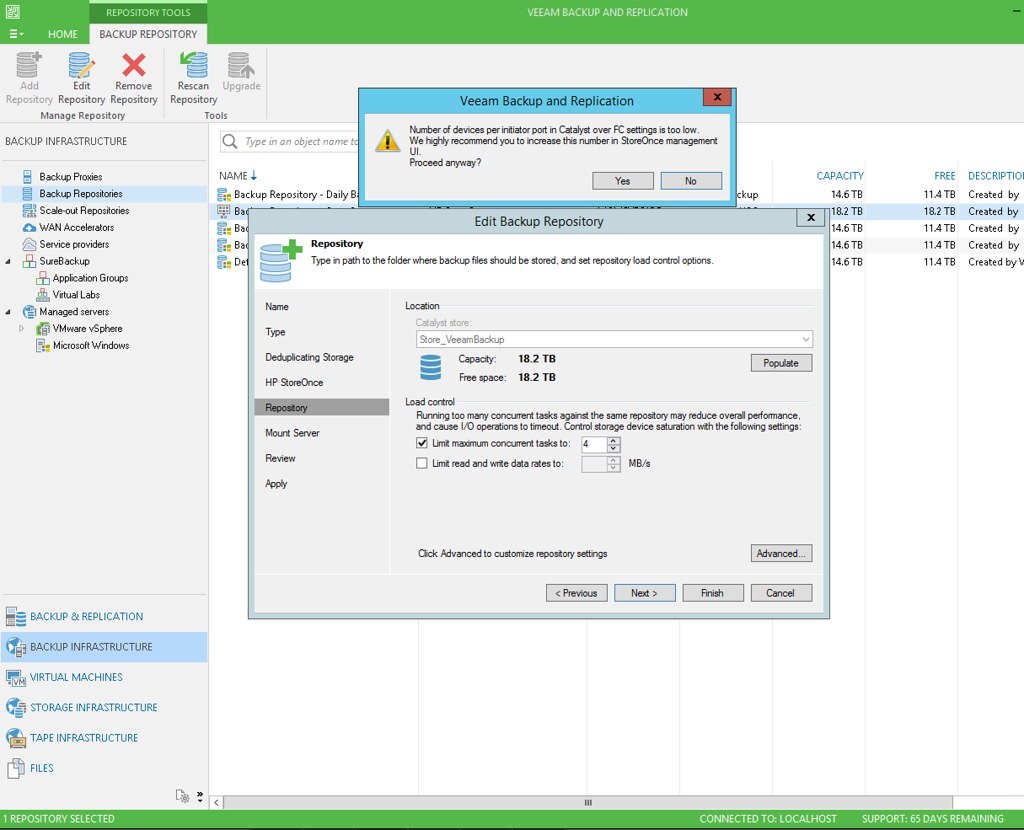This screenshot has height=830, width=1024.
Task: Select the Backup Repositories tree icon
Action: click(x=27, y=193)
